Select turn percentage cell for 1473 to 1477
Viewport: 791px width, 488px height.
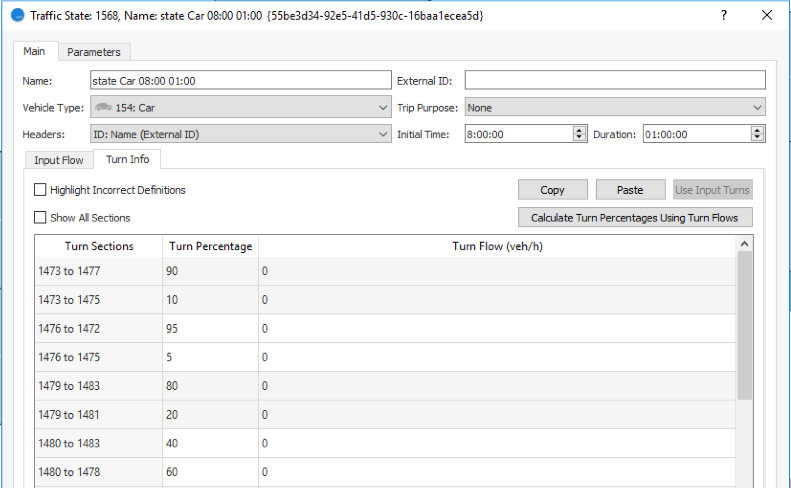coord(210,271)
